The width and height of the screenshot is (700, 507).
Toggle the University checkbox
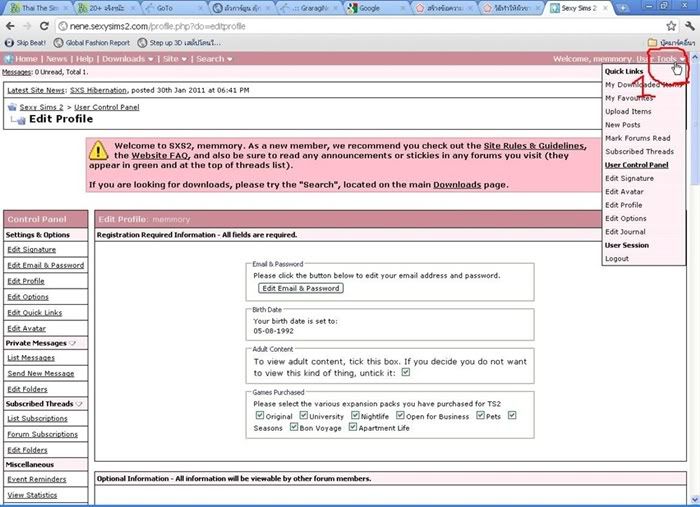tap(304, 415)
